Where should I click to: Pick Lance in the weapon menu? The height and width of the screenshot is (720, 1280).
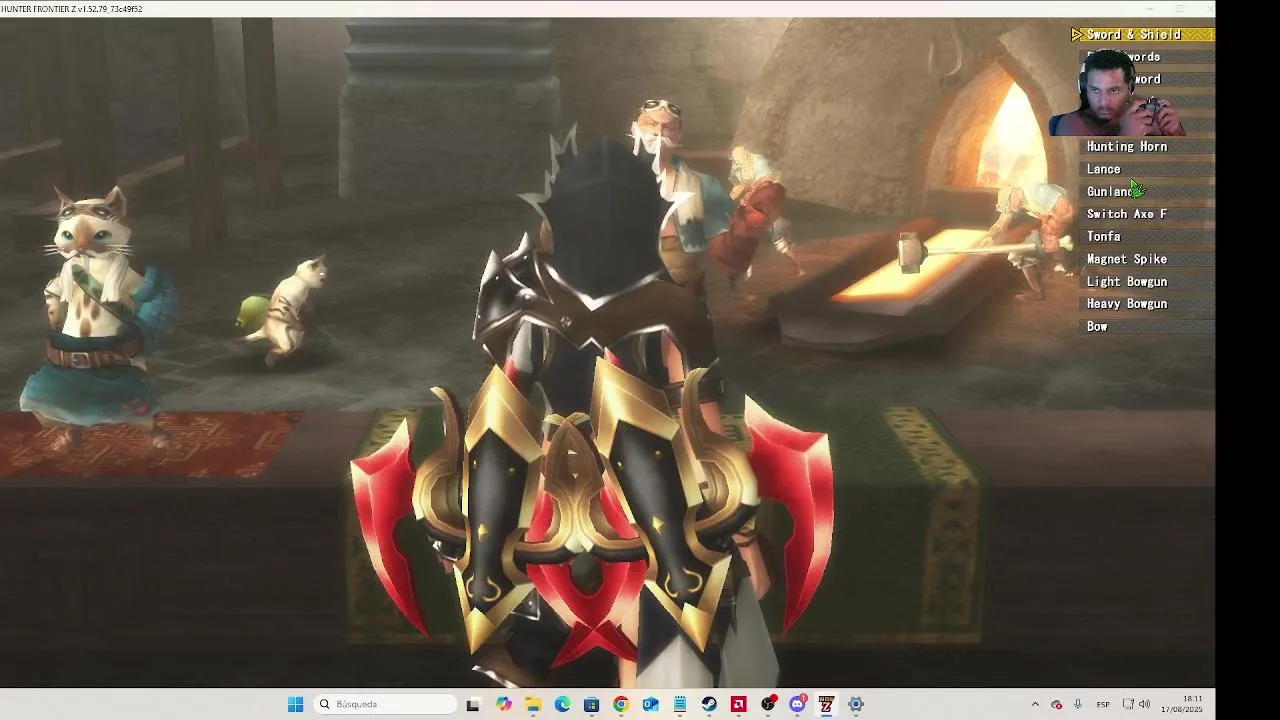point(1148,170)
